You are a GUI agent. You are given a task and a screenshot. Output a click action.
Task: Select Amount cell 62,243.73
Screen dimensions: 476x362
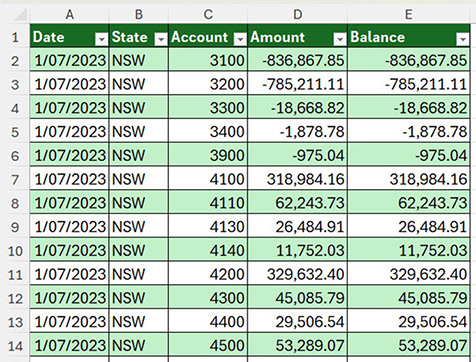pyautogui.click(x=297, y=203)
